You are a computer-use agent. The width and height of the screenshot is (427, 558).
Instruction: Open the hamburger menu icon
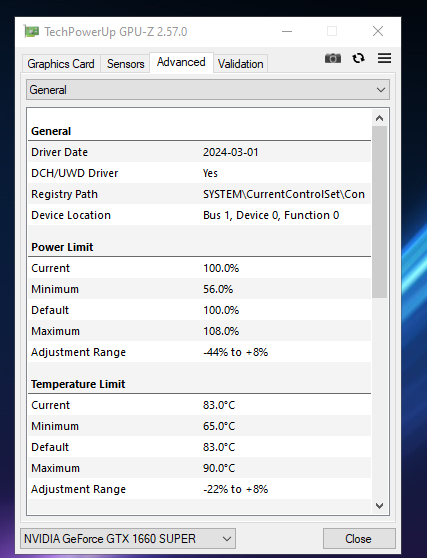[x=384, y=58]
